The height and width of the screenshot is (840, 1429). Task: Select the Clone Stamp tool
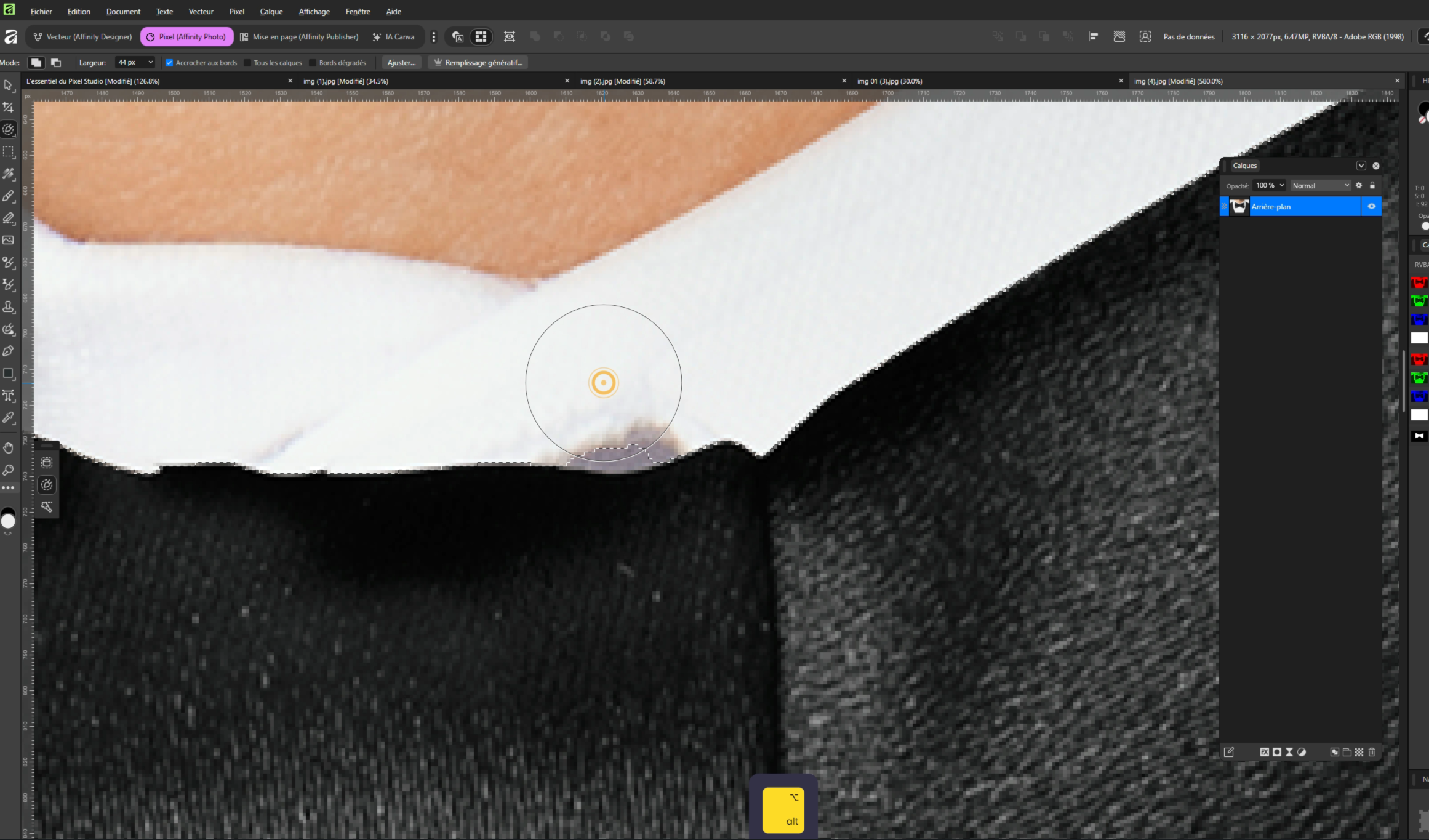[x=9, y=307]
